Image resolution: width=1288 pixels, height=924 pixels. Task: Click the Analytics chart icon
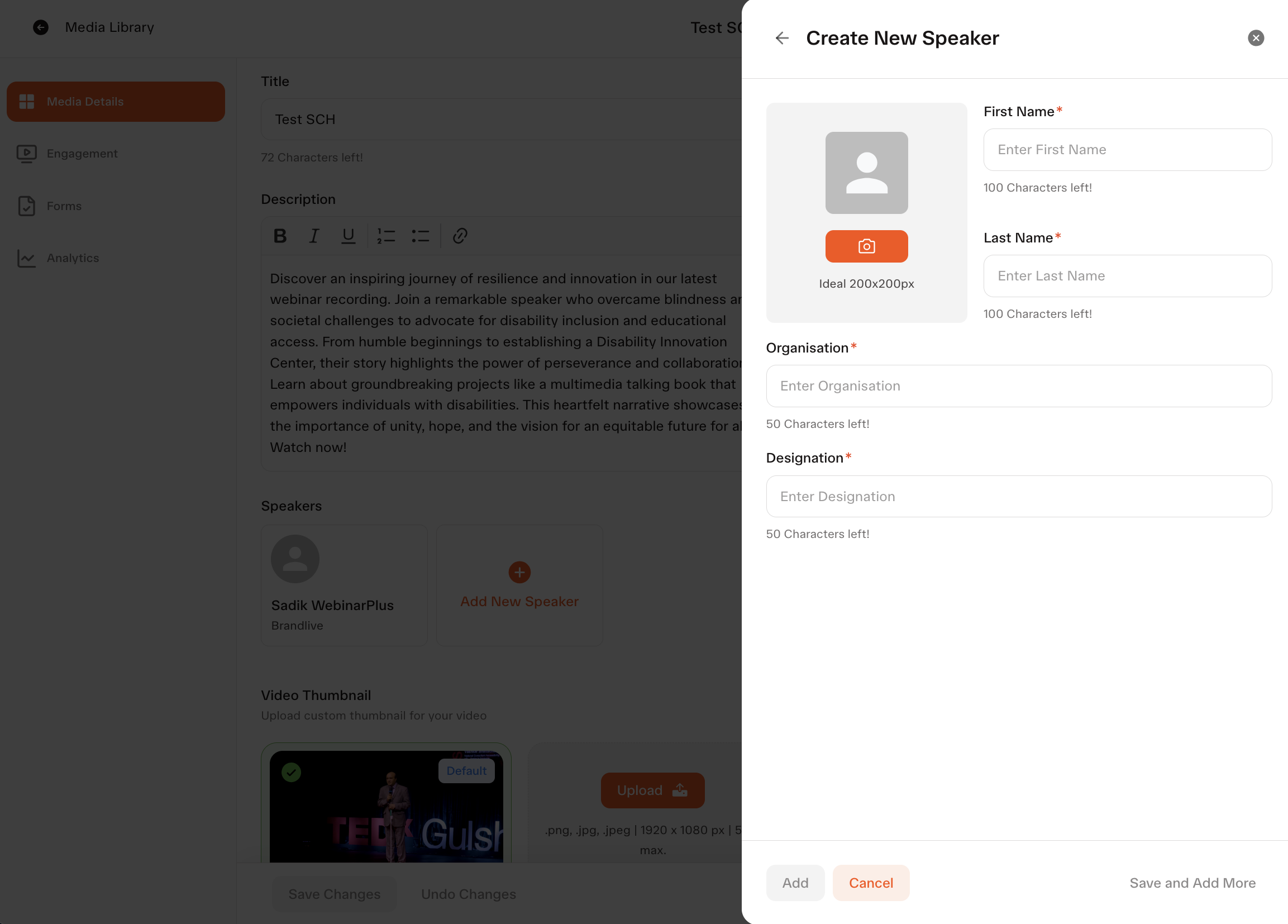tap(27, 258)
